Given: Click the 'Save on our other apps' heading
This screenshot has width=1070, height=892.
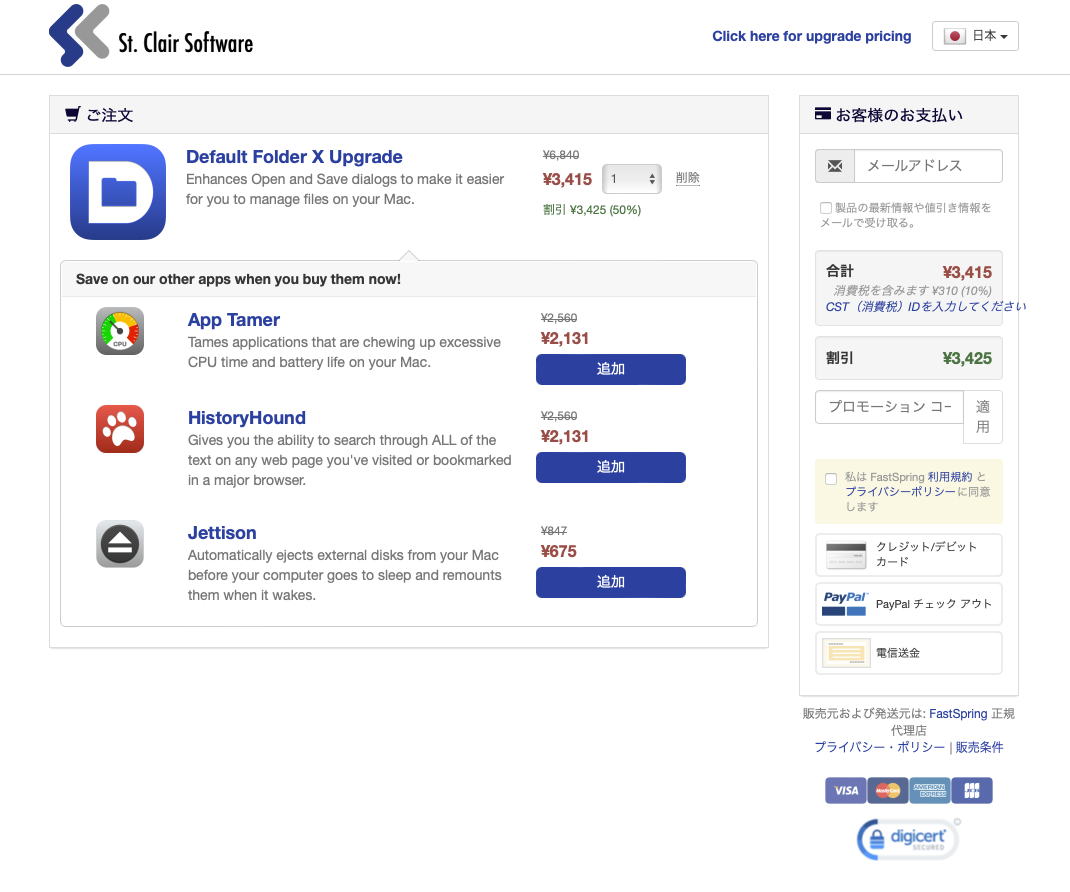Looking at the screenshot, I should click(x=238, y=279).
